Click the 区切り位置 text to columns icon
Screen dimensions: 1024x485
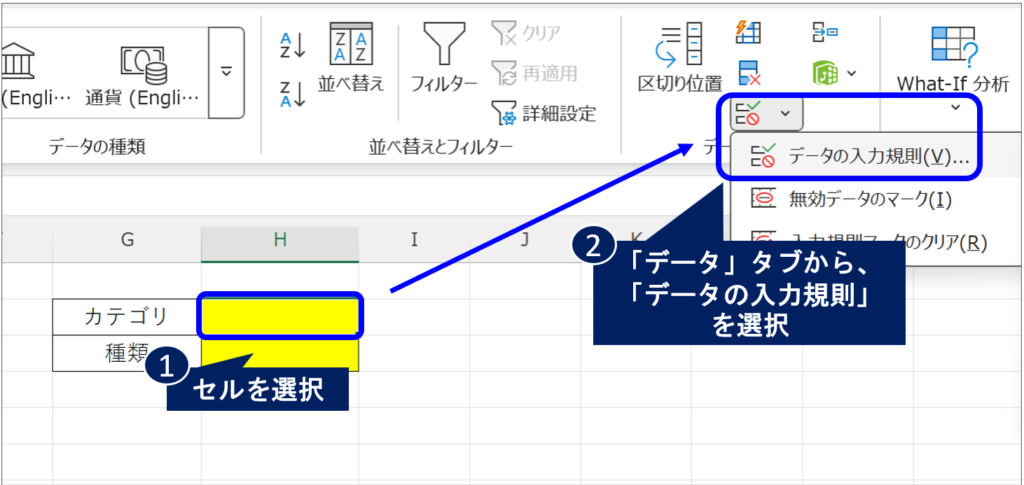click(x=680, y=58)
